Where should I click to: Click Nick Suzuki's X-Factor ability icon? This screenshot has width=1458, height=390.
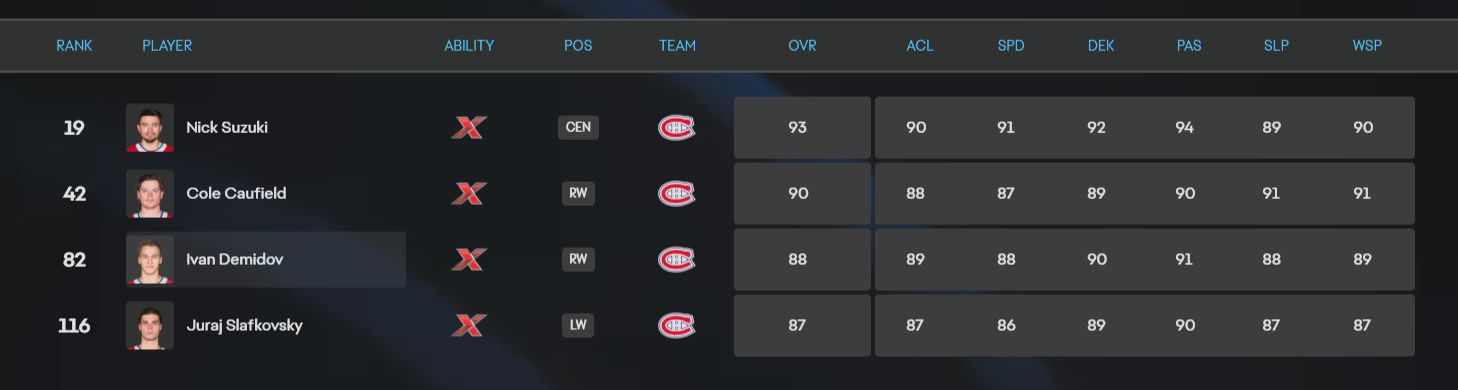pyautogui.click(x=469, y=127)
